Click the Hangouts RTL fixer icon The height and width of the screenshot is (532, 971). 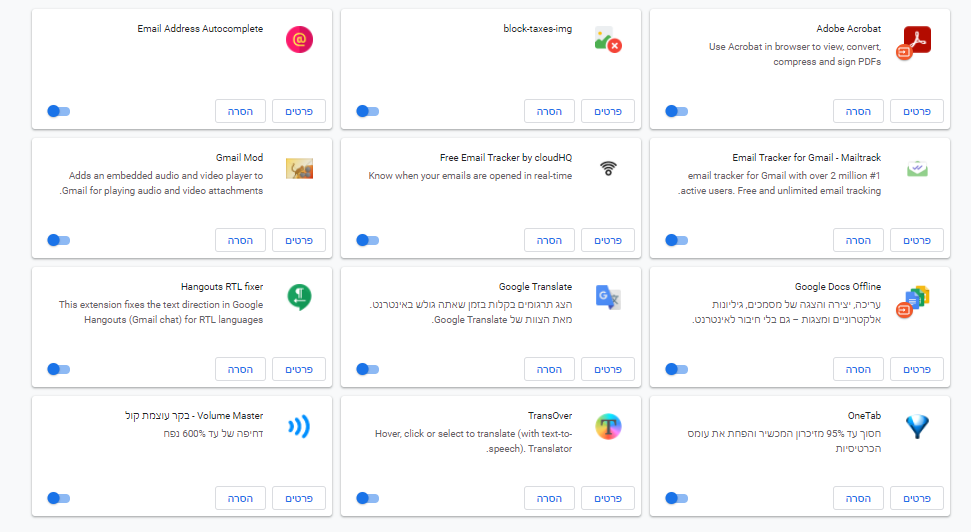click(x=300, y=297)
